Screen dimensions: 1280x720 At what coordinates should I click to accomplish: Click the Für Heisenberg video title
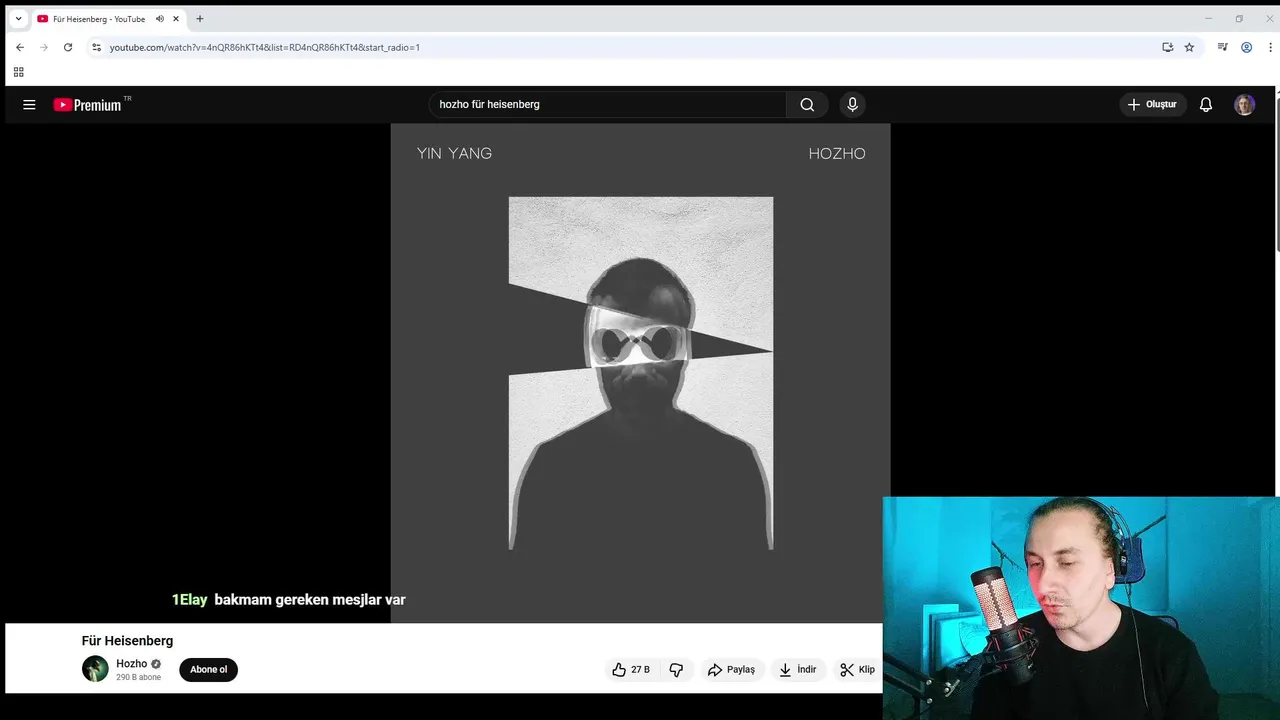pyautogui.click(x=127, y=641)
